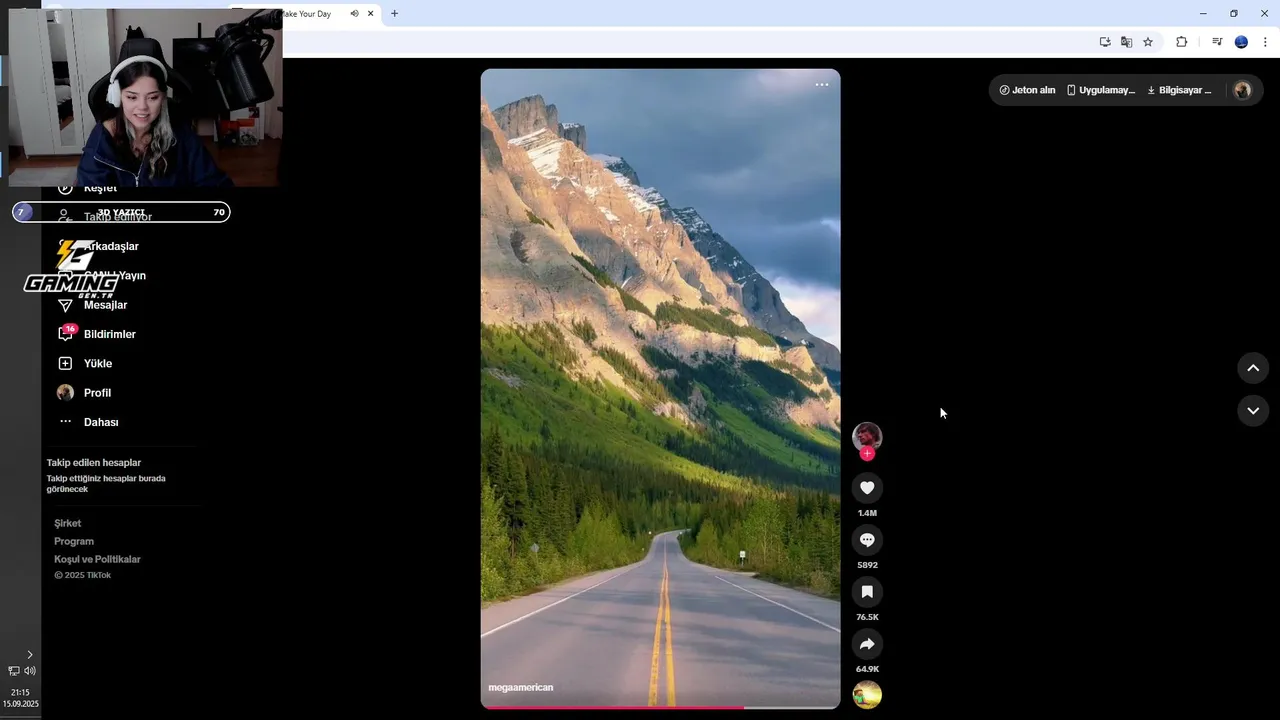The height and width of the screenshot is (720, 1280).
Task: Go to next video with down arrow
Action: (1253, 411)
